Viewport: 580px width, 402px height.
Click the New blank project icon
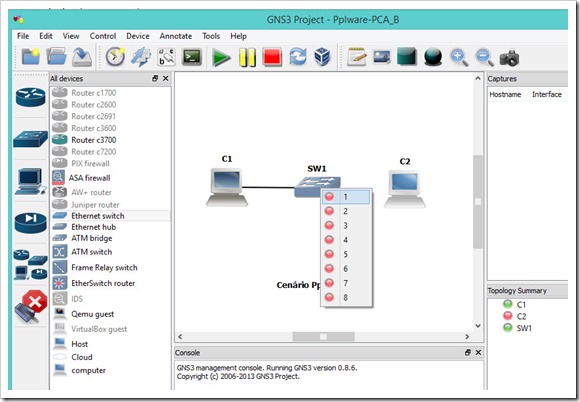tap(31, 57)
